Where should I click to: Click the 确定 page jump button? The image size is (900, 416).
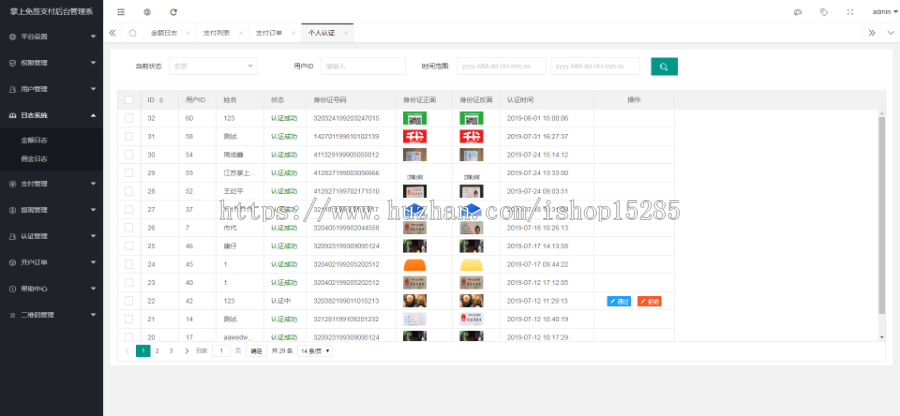coord(256,351)
